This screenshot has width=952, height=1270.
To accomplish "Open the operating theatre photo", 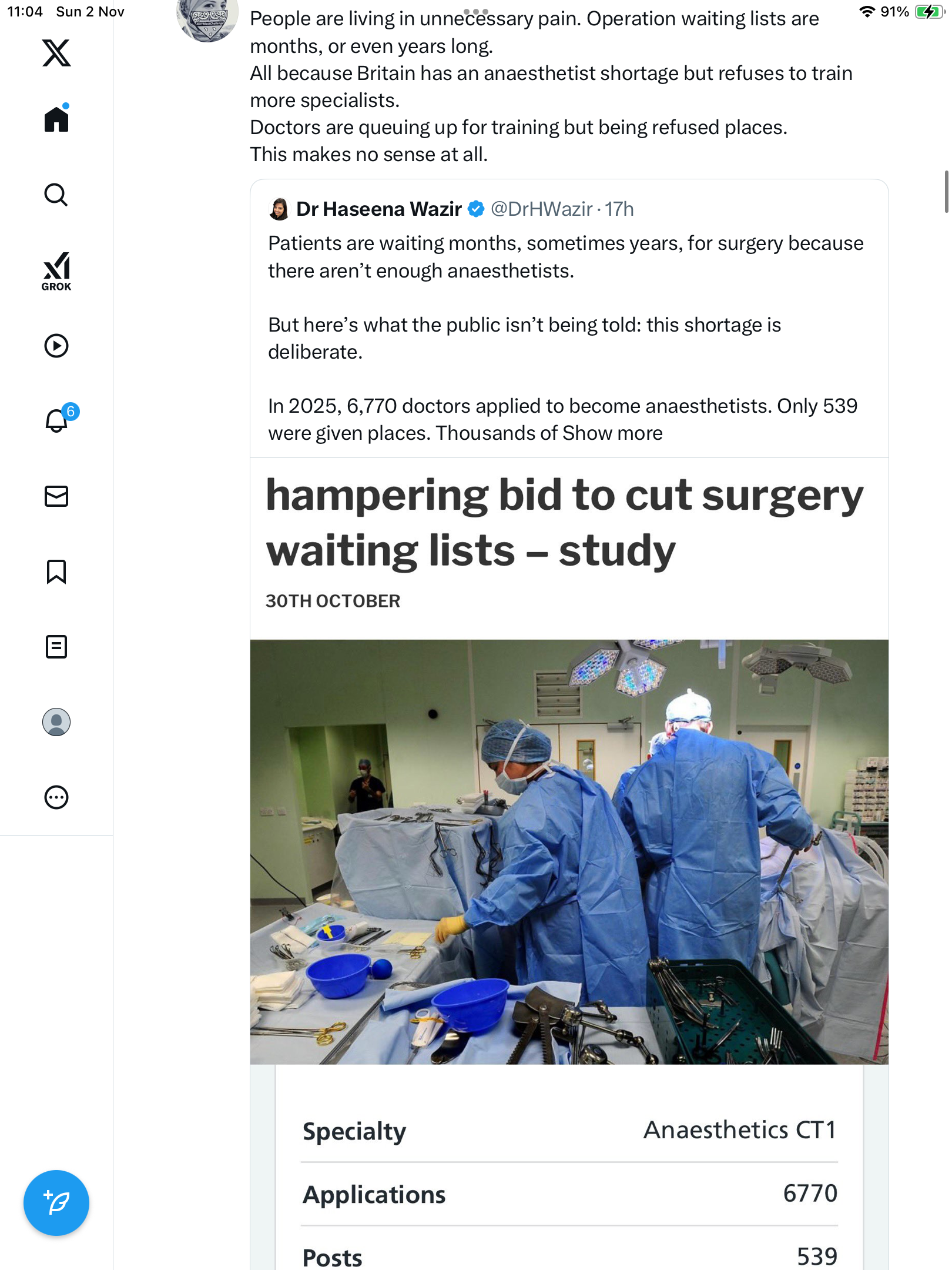I will 569,851.
